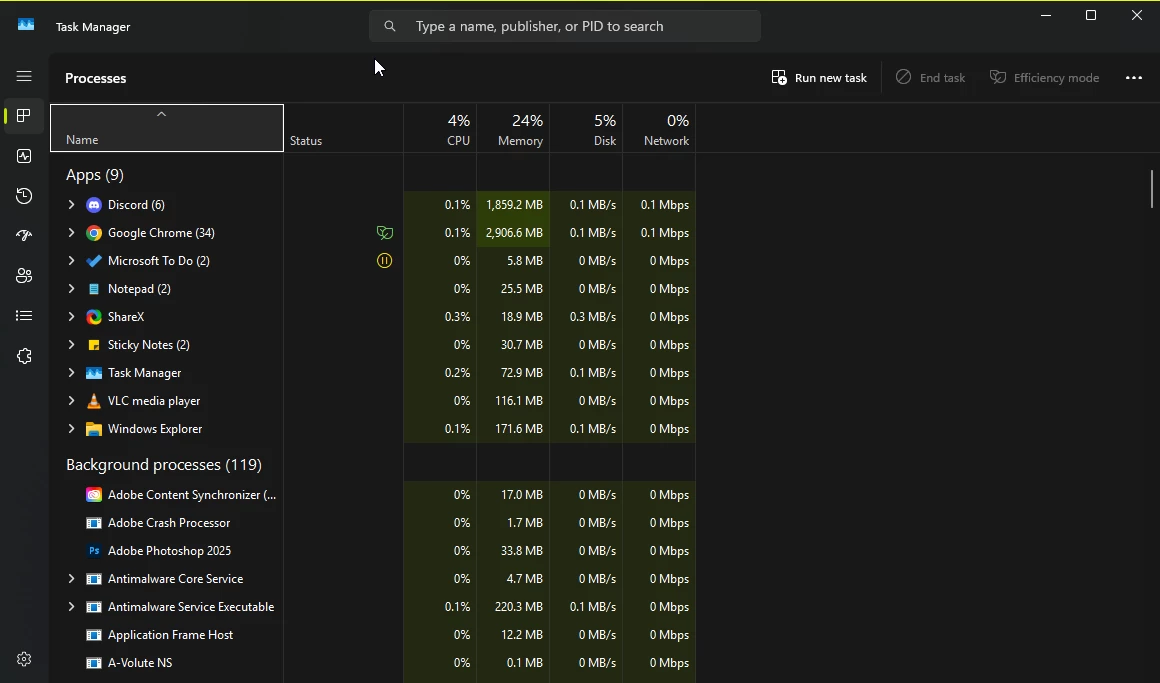Click the Discord app icon
Viewport: 1160px width, 683px height.
click(94, 205)
